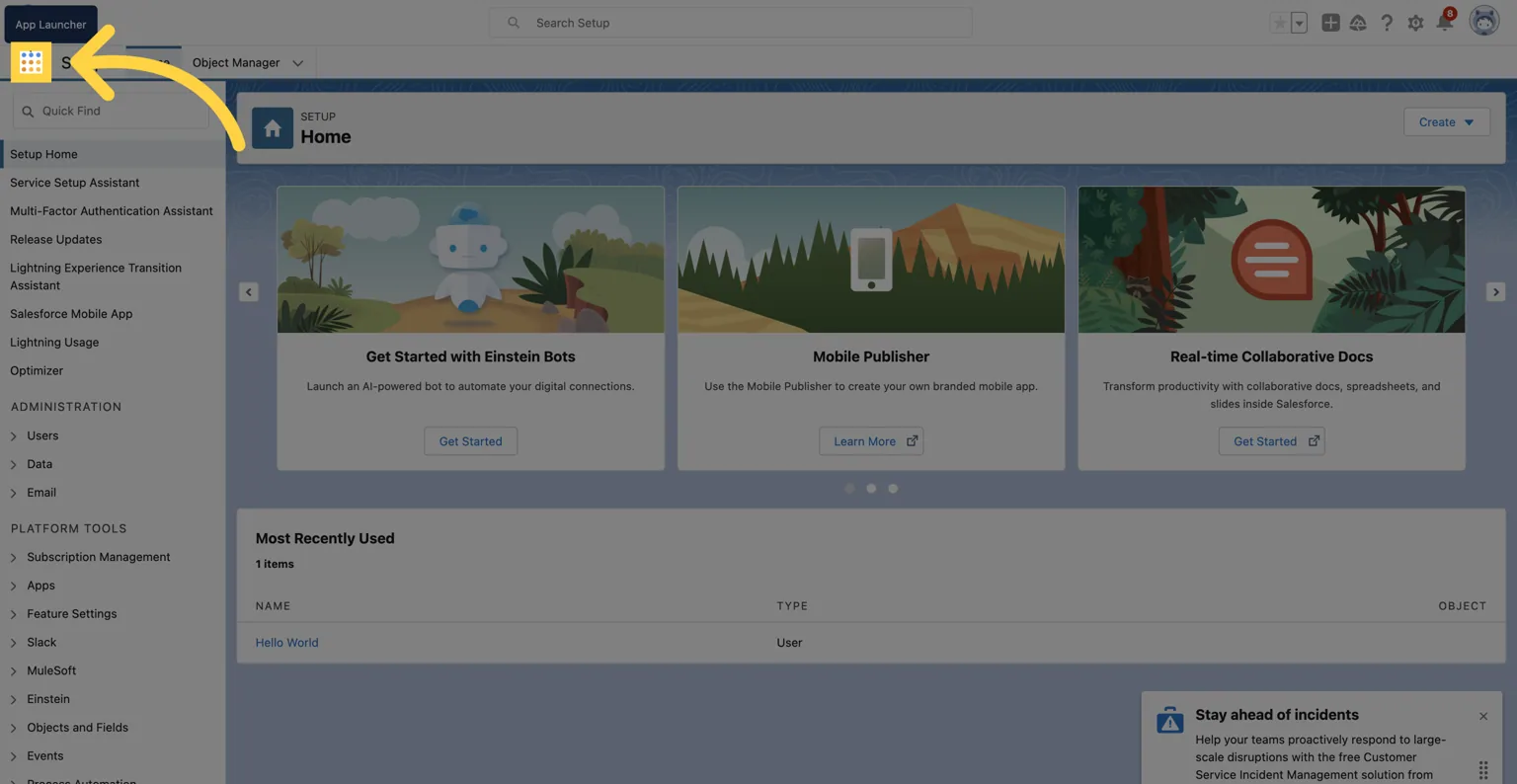Select the last carousel indicator dot

point(893,489)
